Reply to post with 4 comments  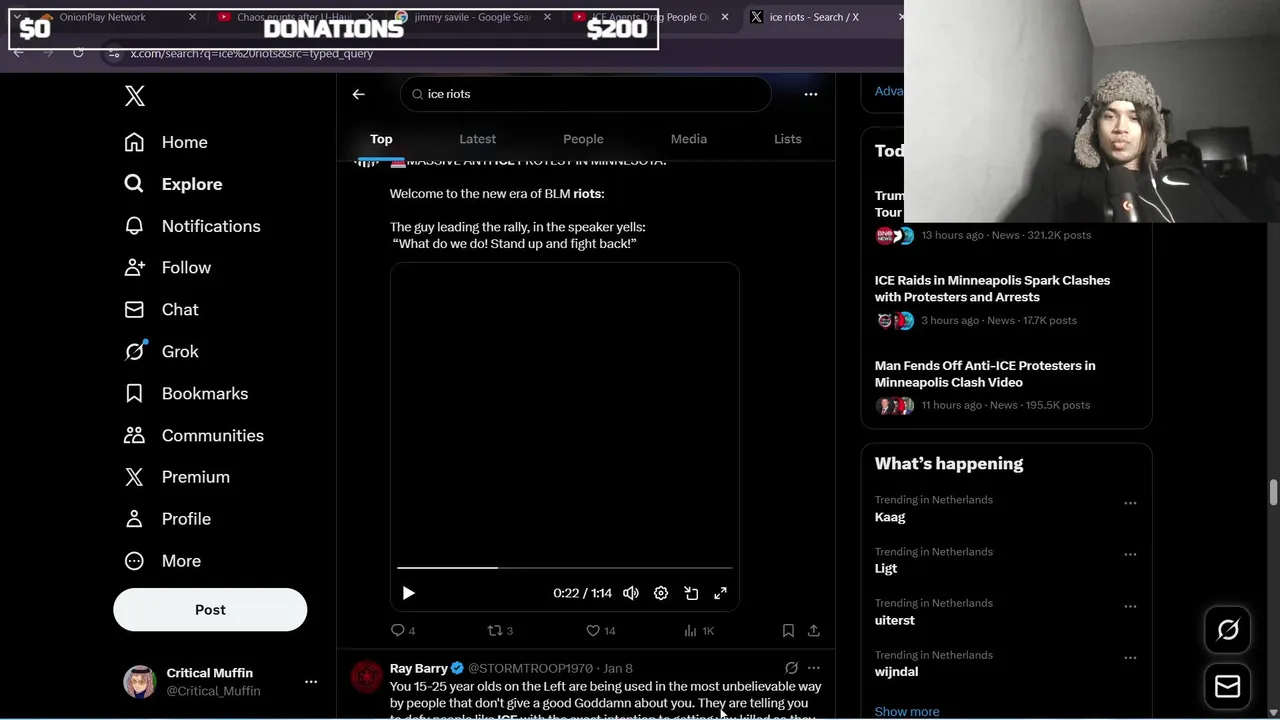[403, 631]
